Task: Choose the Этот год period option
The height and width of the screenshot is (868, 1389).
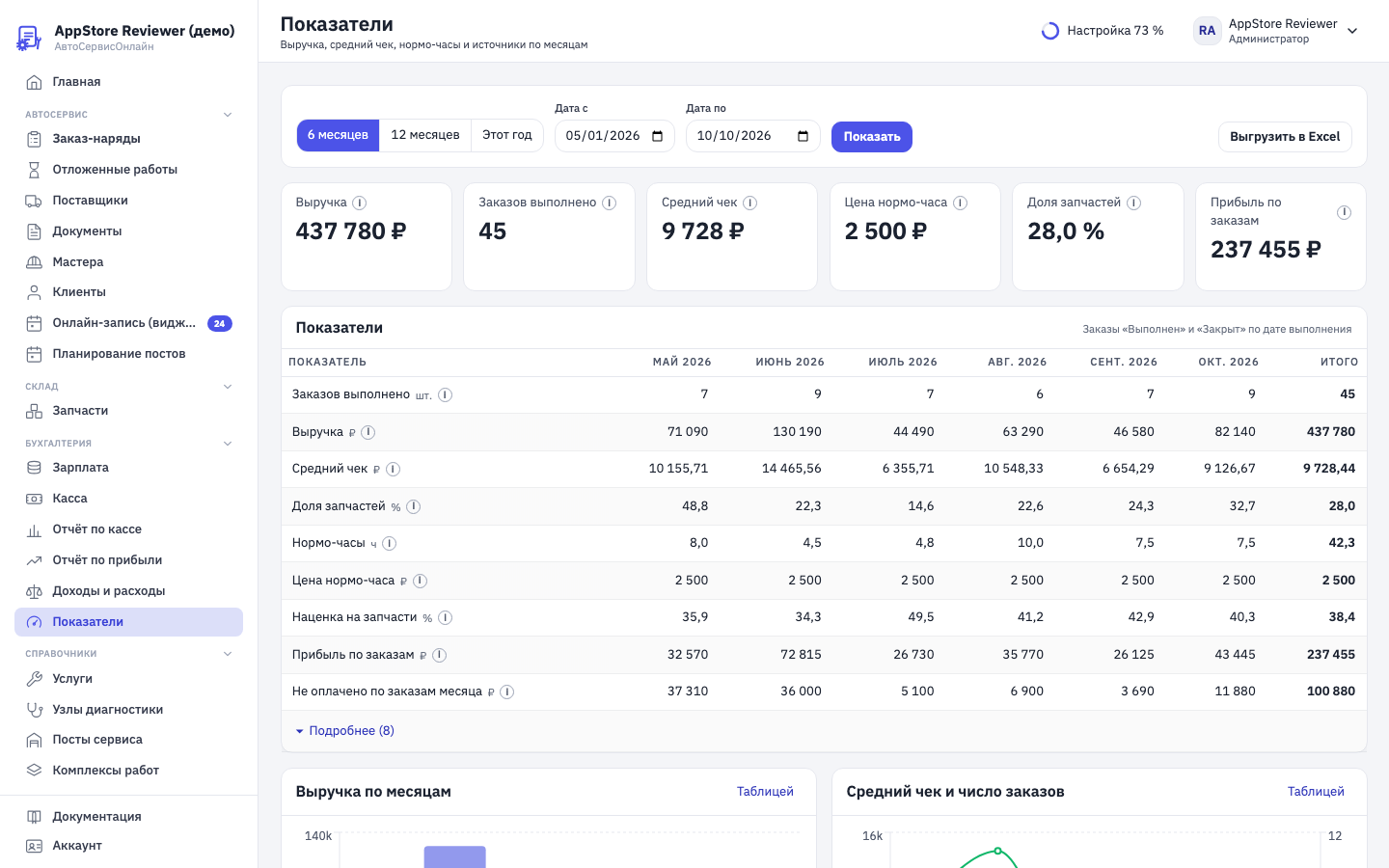Action: click(507, 135)
